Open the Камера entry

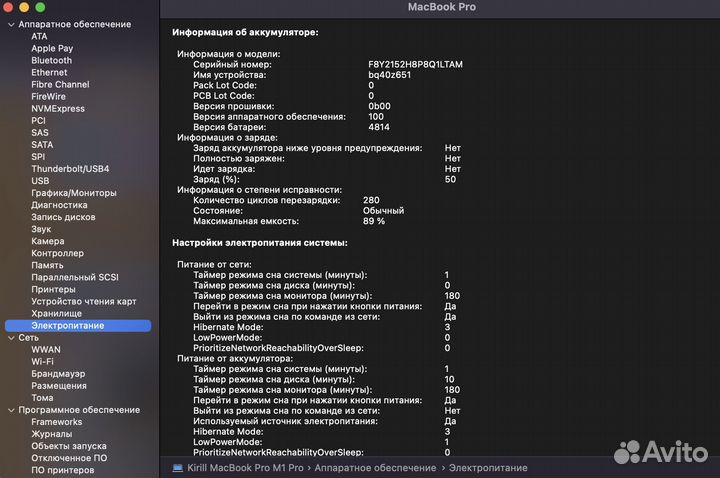tap(48, 241)
